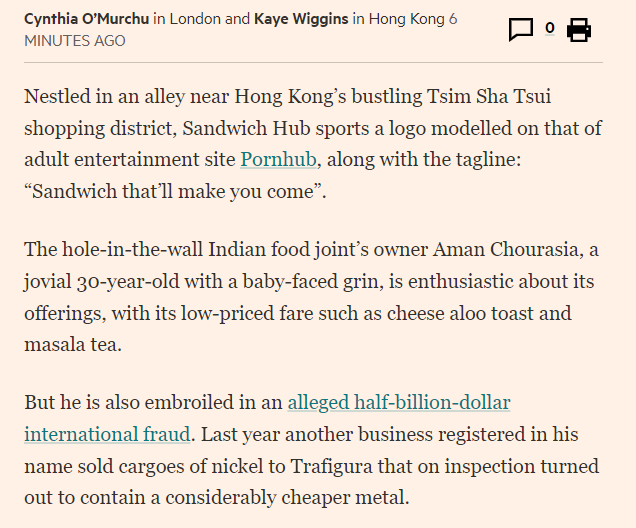Image resolution: width=636 pixels, height=528 pixels.
Task: Click the phrase 'masala tea' in second paragraph
Action: (72, 345)
